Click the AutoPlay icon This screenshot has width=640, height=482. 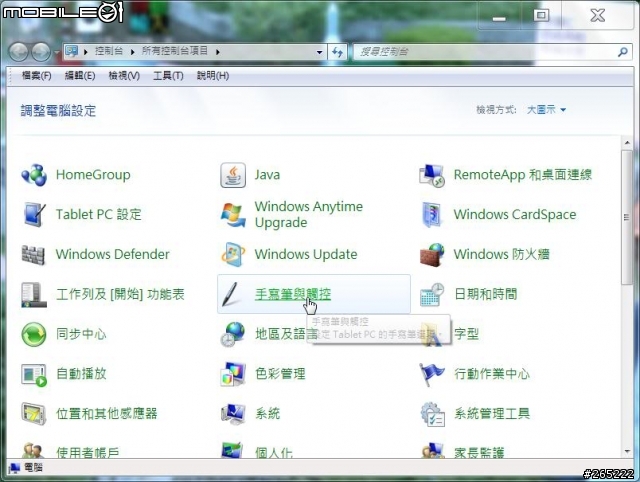pos(34,374)
